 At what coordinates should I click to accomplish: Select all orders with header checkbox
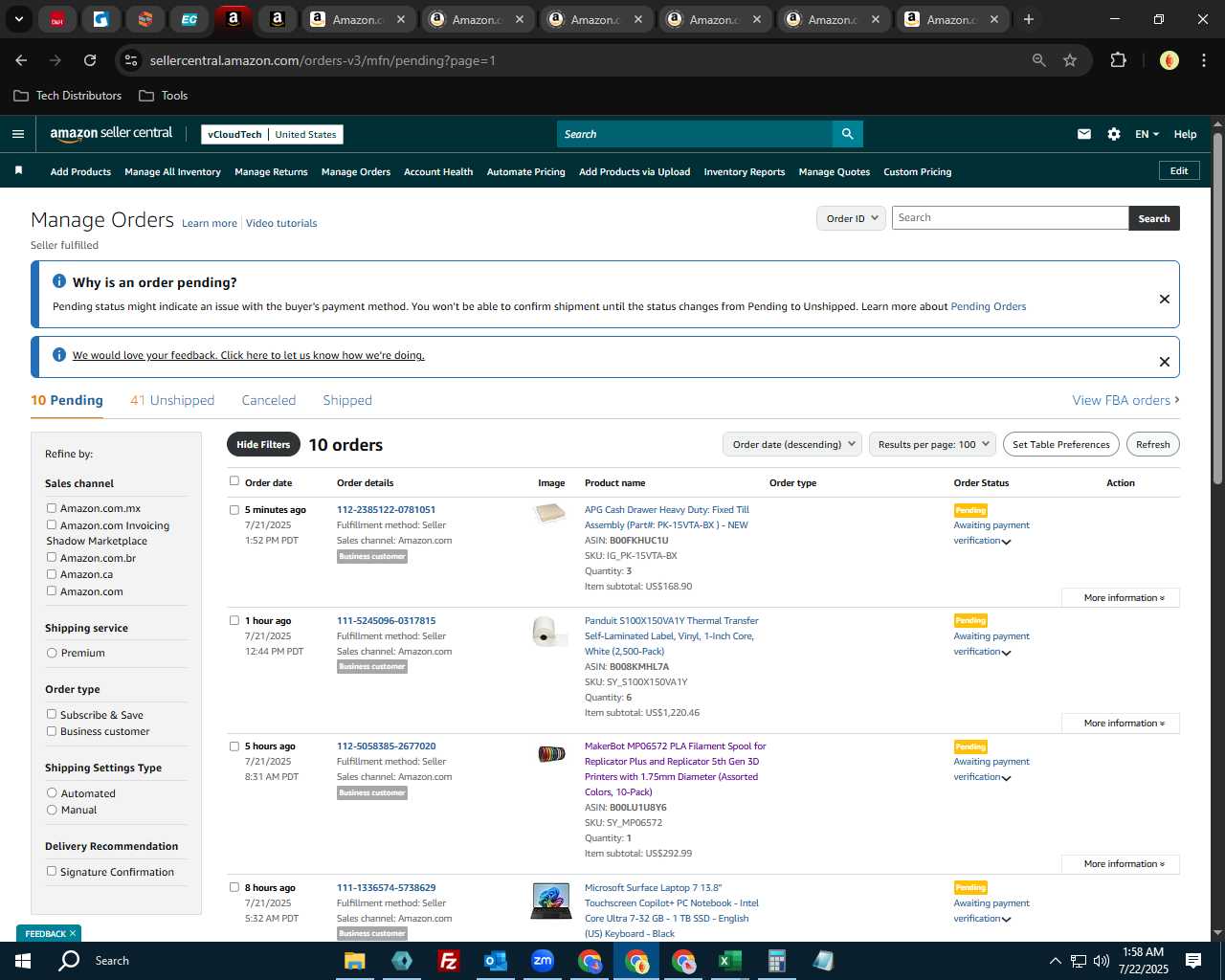(234, 481)
